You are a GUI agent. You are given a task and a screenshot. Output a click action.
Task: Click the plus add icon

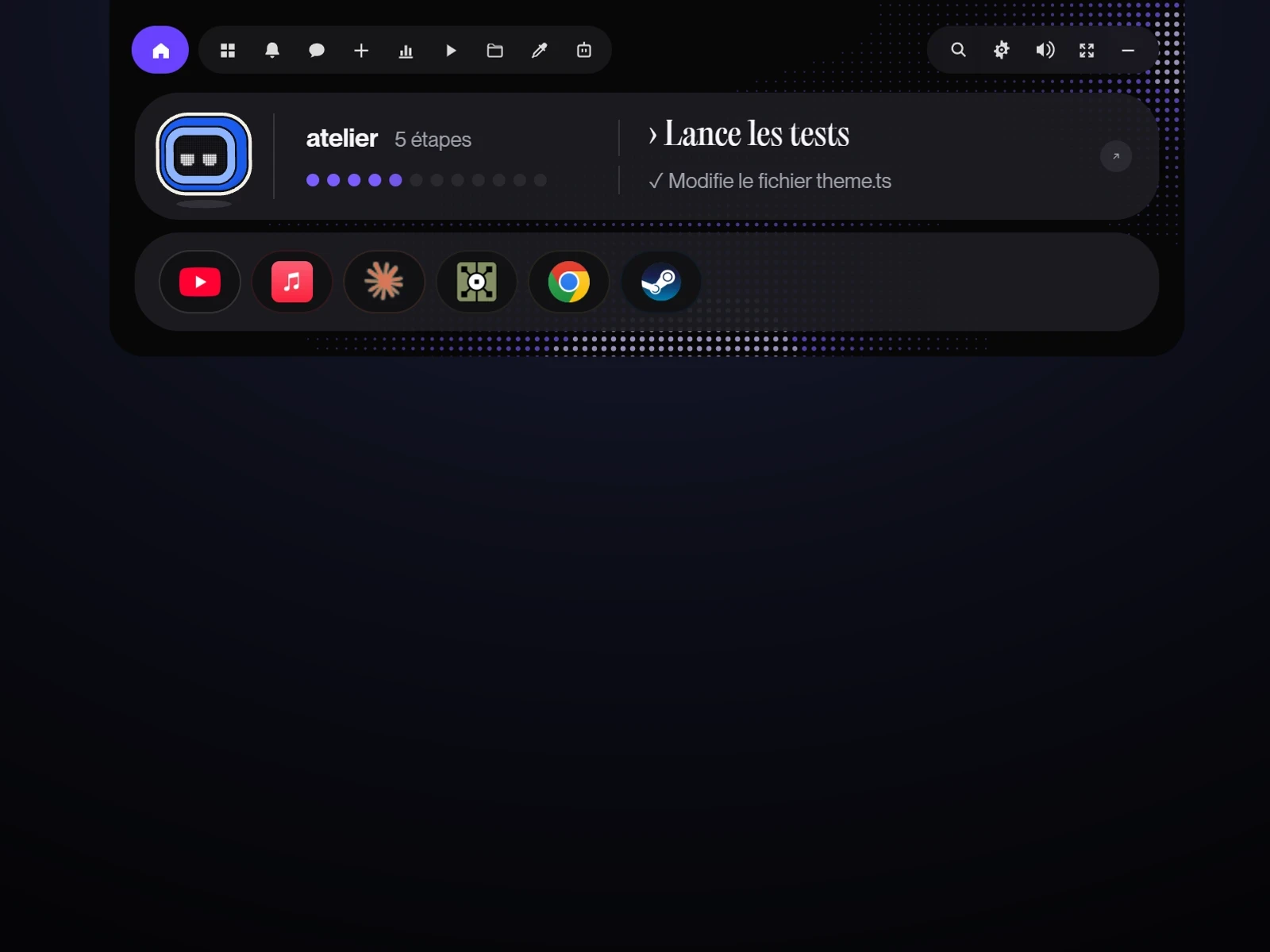tap(361, 50)
